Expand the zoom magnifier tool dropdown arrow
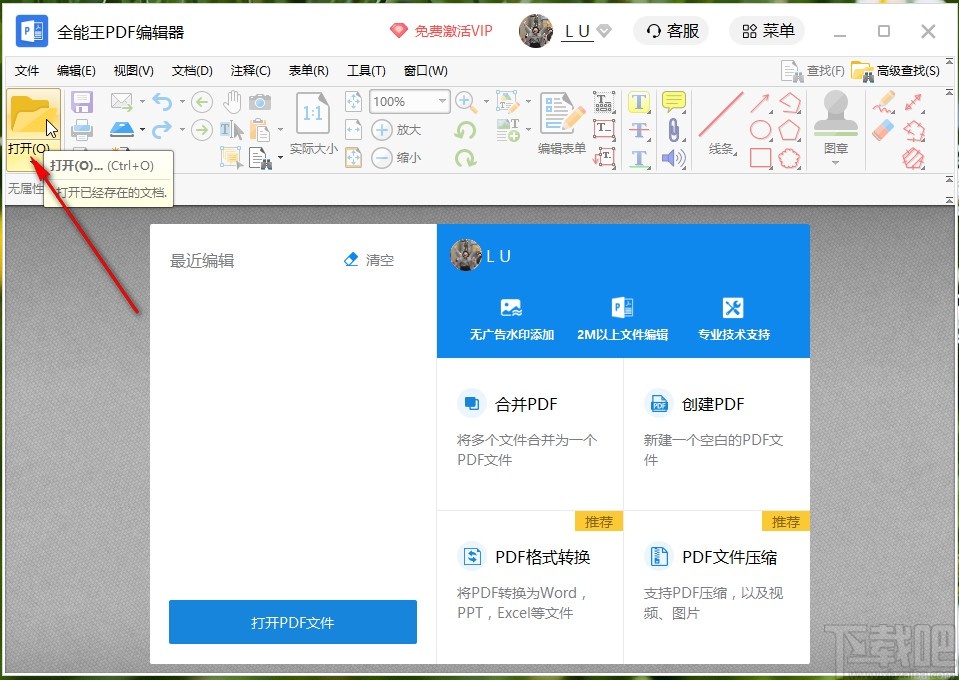Image resolution: width=959 pixels, height=680 pixels. (486, 102)
